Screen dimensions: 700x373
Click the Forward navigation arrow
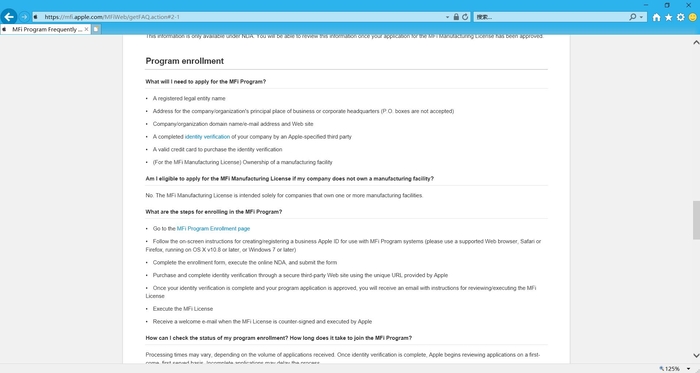(24, 17)
